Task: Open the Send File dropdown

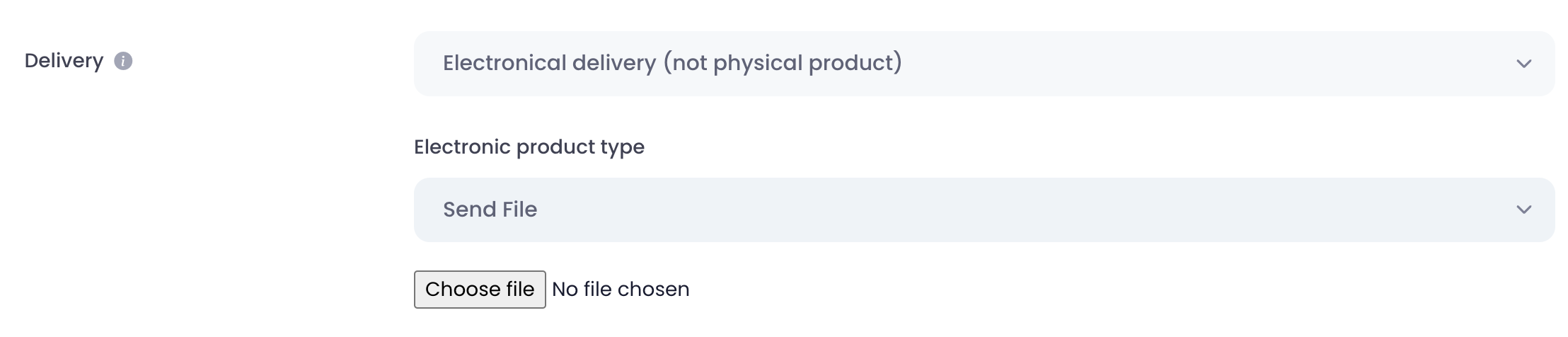Action: click(x=984, y=210)
